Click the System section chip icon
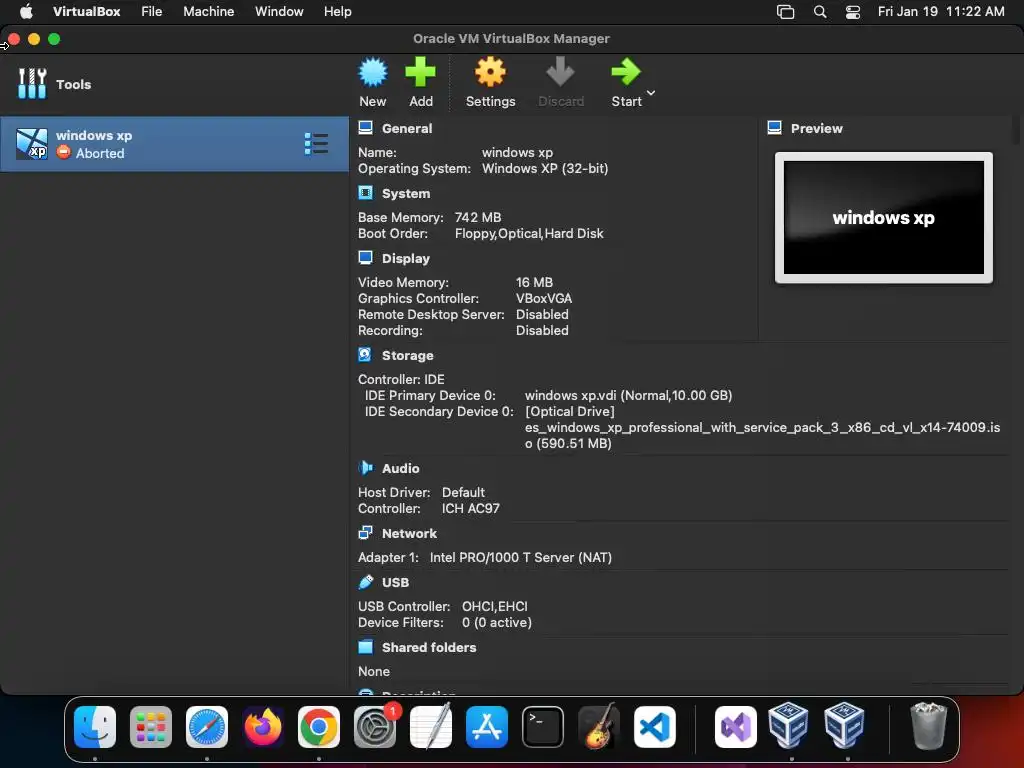Image resolution: width=1024 pixels, height=768 pixels. point(366,193)
